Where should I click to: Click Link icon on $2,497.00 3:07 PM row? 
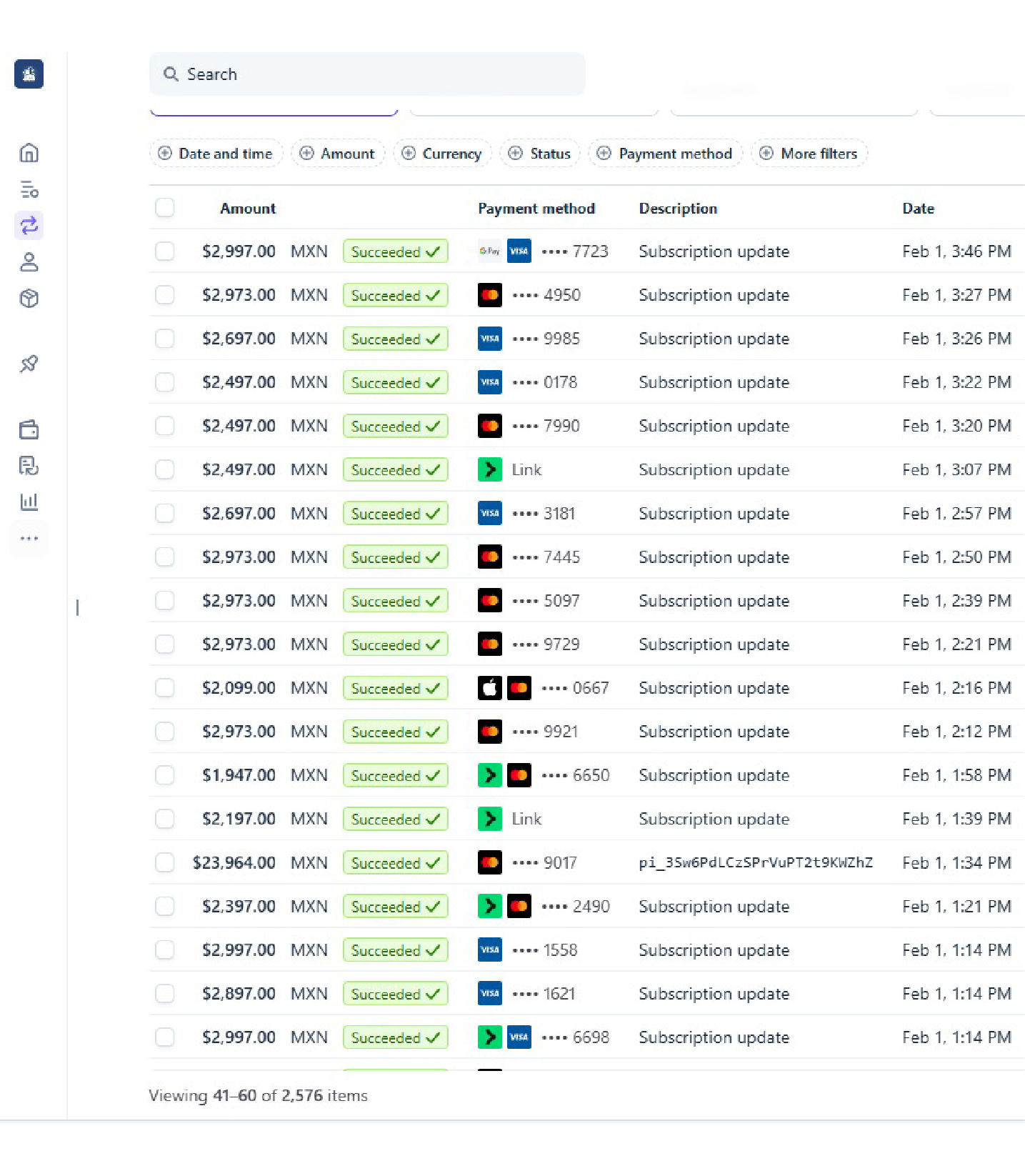click(x=489, y=469)
